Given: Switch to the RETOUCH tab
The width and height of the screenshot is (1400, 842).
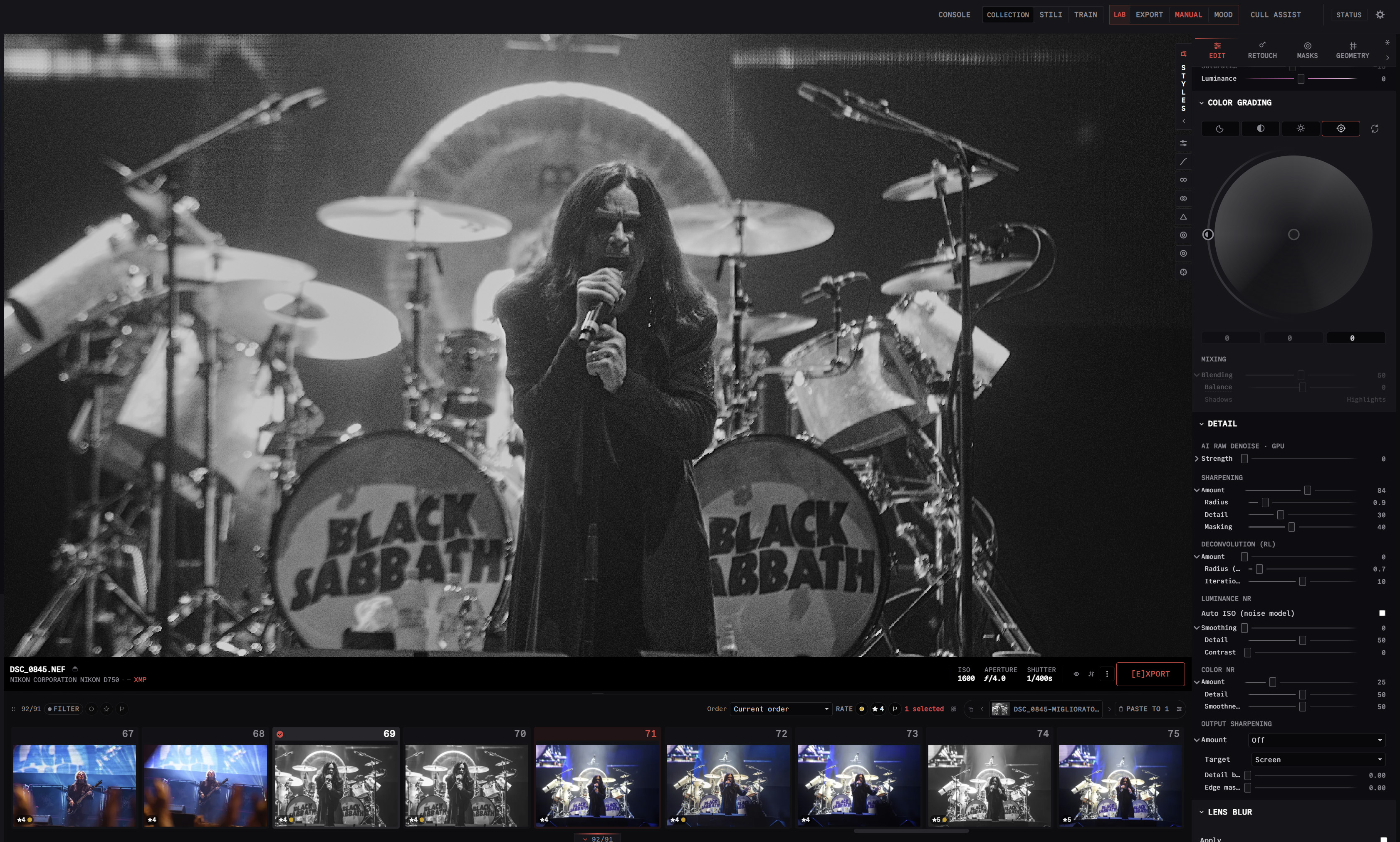Looking at the screenshot, I should [x=1262, y=50].
